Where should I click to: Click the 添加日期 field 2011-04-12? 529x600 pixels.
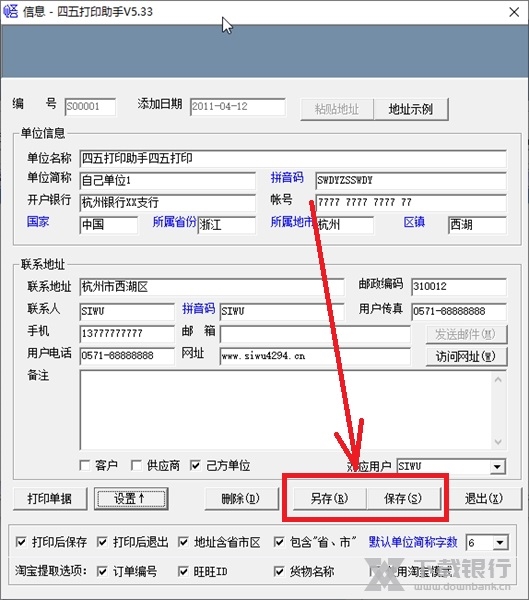[x=238, y=106]
